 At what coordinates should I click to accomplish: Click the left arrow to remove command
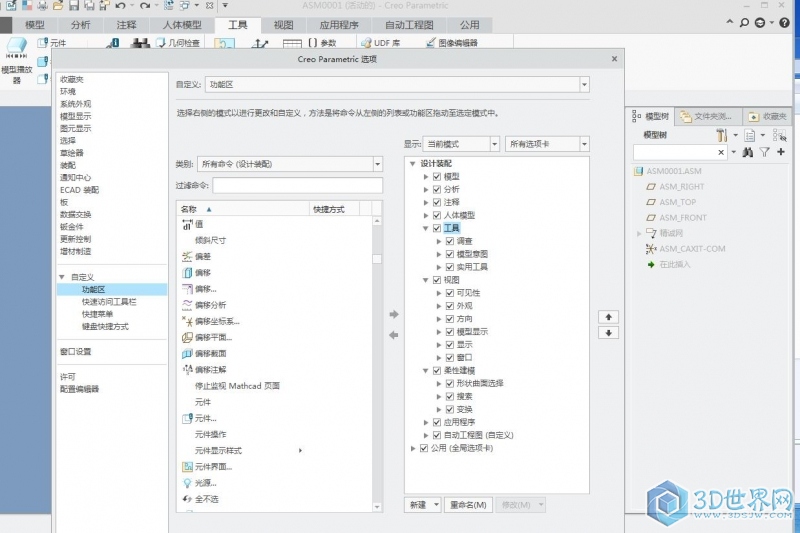coord(393,335)
